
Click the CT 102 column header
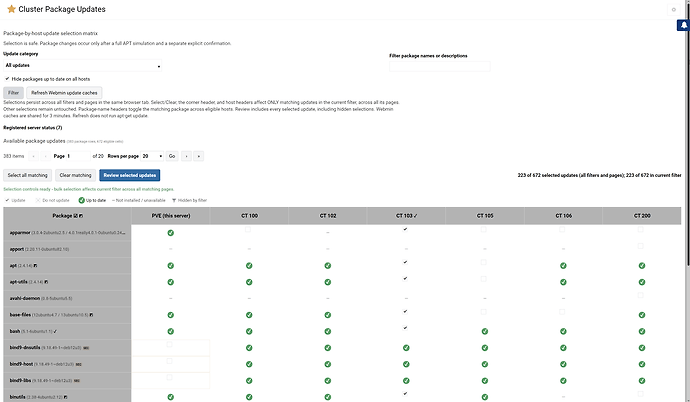pos(328,216)
